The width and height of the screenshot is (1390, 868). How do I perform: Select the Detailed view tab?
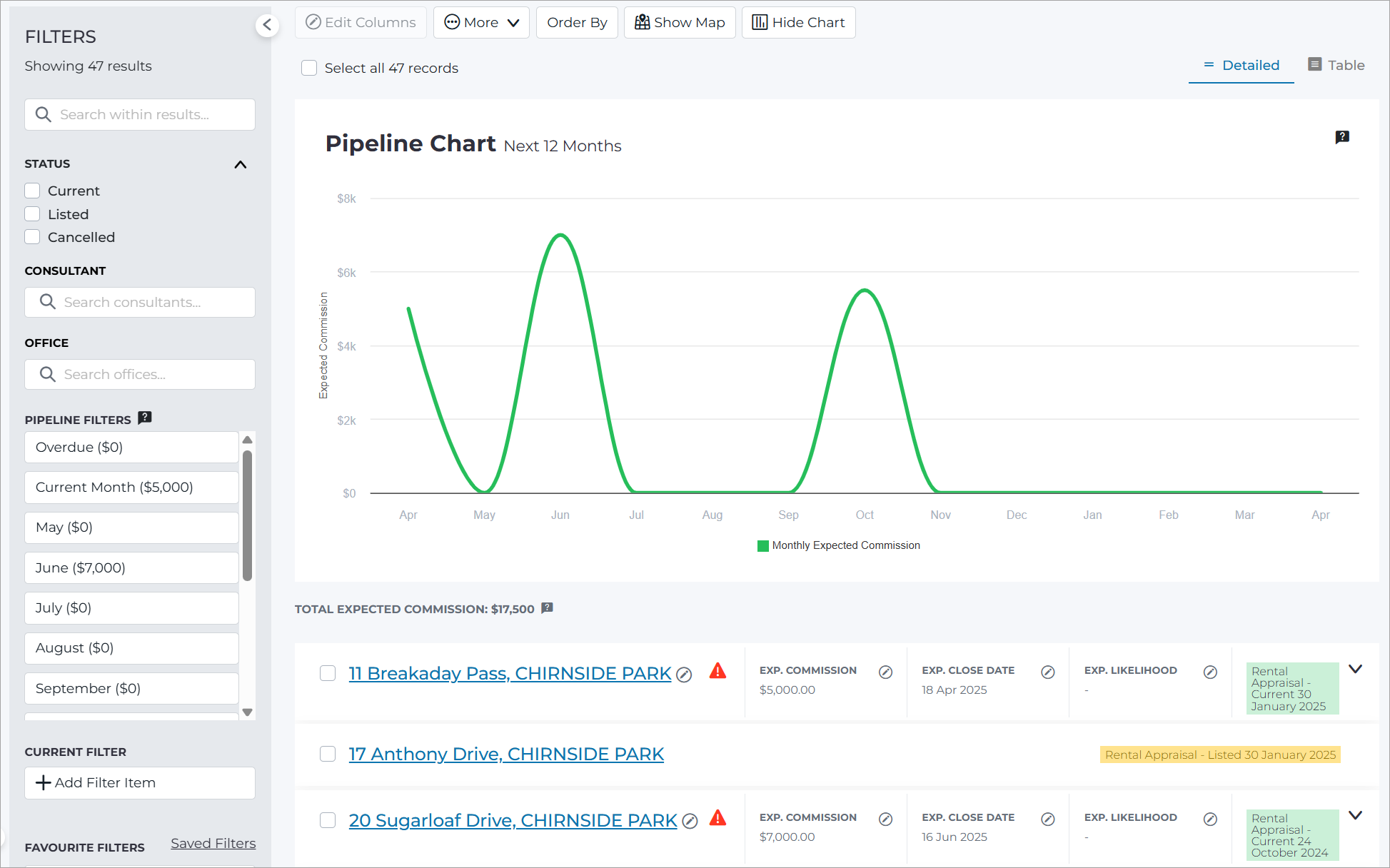tap(1242, 65)
